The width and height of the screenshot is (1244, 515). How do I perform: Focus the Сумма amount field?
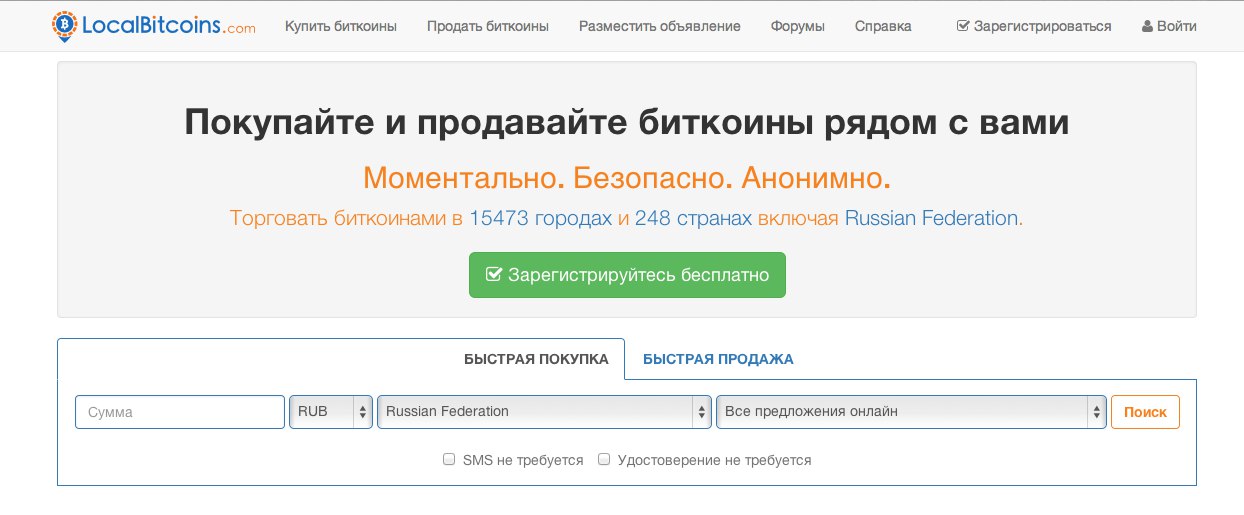pyautogui.click(x=180, y=412)
